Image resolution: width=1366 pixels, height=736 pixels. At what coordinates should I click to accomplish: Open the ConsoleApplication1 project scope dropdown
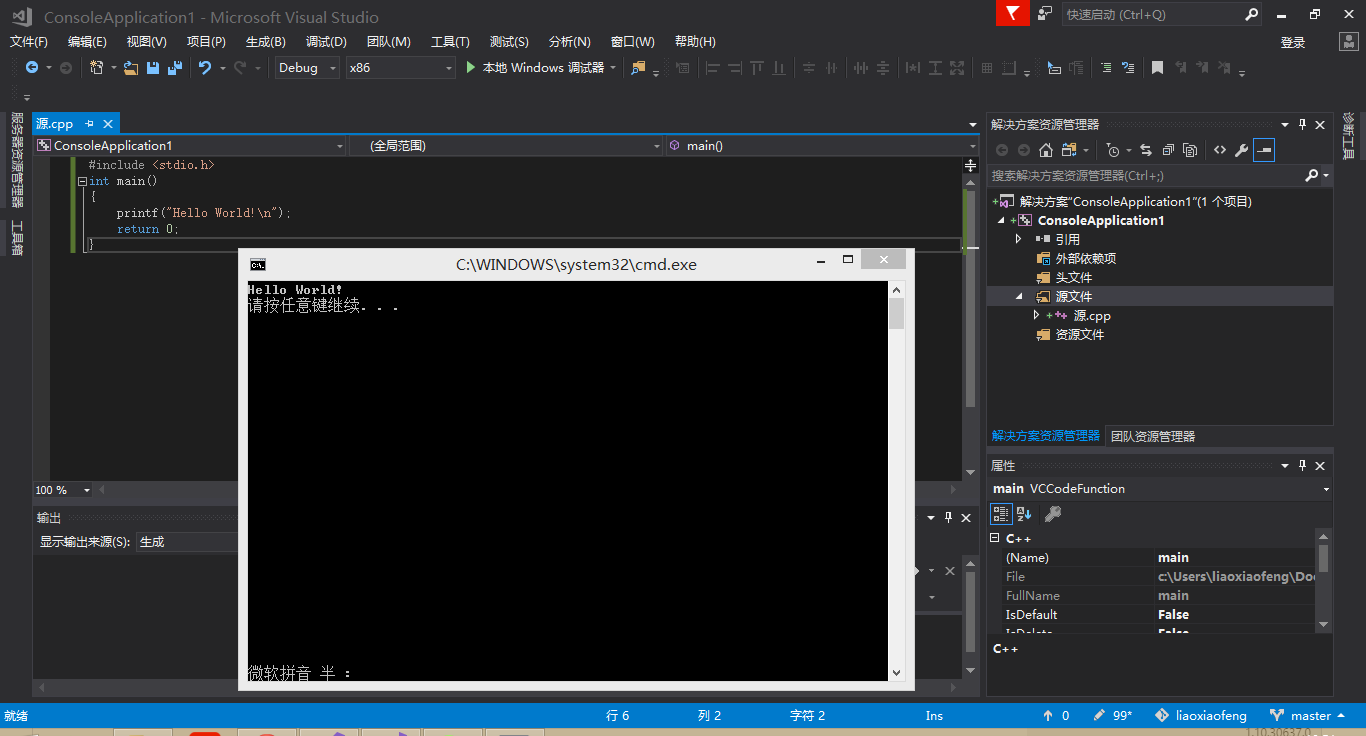pyautogui.click(x=190, y=146)
